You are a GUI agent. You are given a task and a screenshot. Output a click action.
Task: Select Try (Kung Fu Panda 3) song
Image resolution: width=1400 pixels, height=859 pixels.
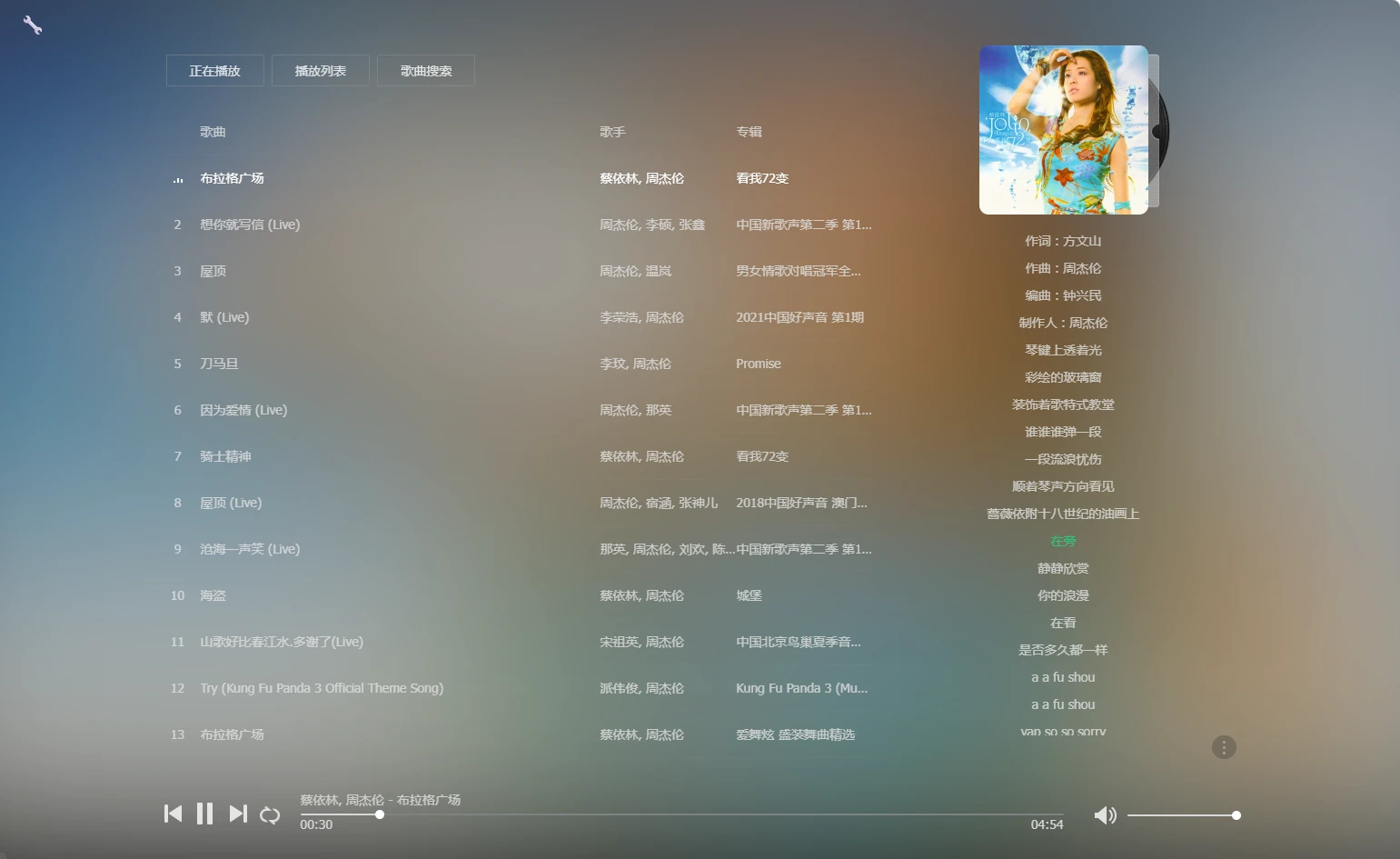tap(322, 688)
